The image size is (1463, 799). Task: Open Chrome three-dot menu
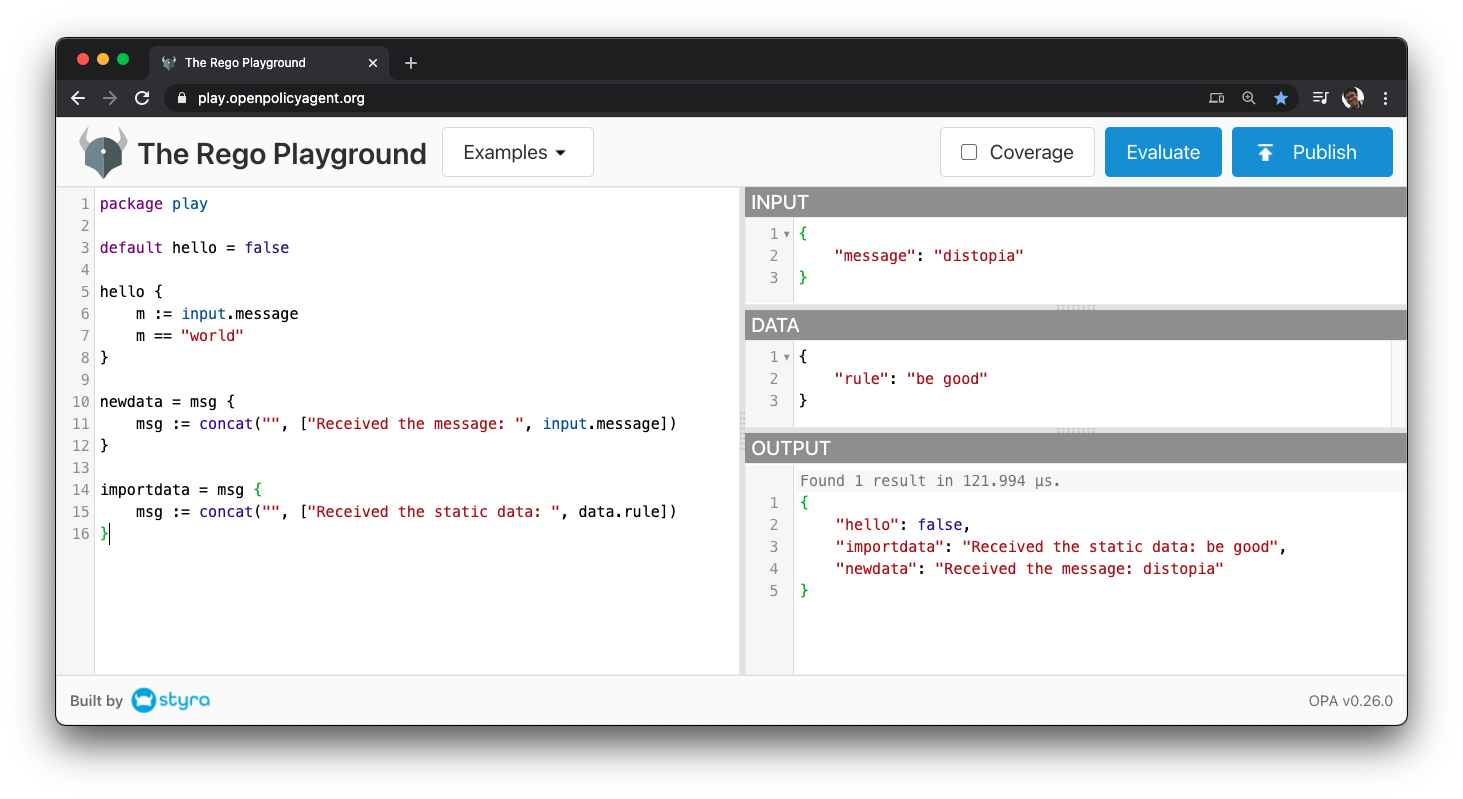point(1385,98)
